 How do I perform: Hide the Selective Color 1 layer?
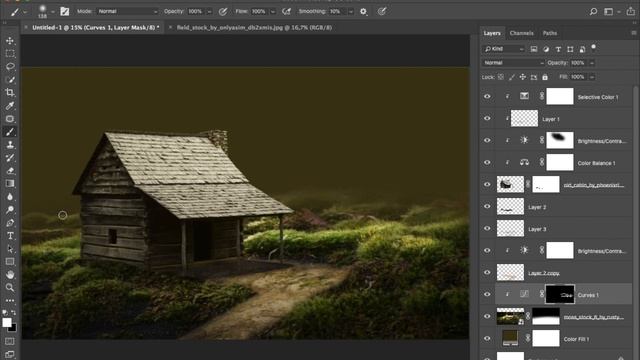click(487, 96)
